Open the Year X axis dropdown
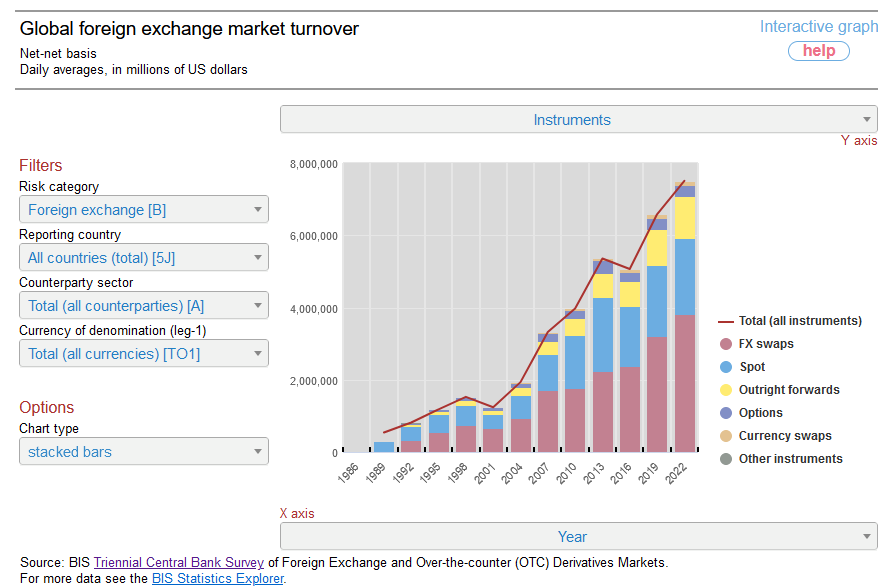 [578, 536]
